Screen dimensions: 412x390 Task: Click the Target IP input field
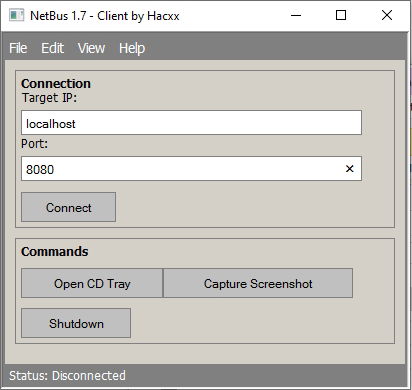[191, 123]
